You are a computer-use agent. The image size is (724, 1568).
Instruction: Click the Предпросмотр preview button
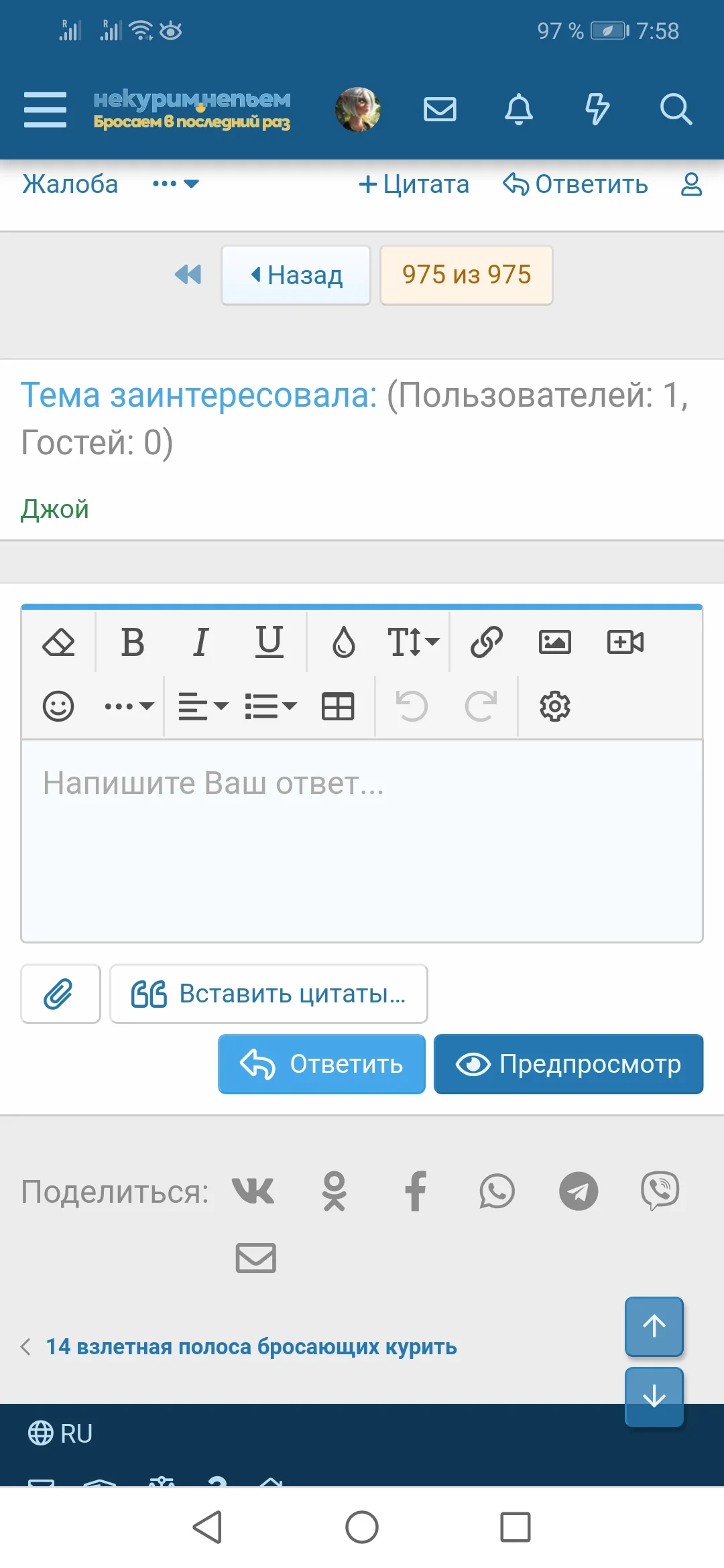(x=568, y=1064)
